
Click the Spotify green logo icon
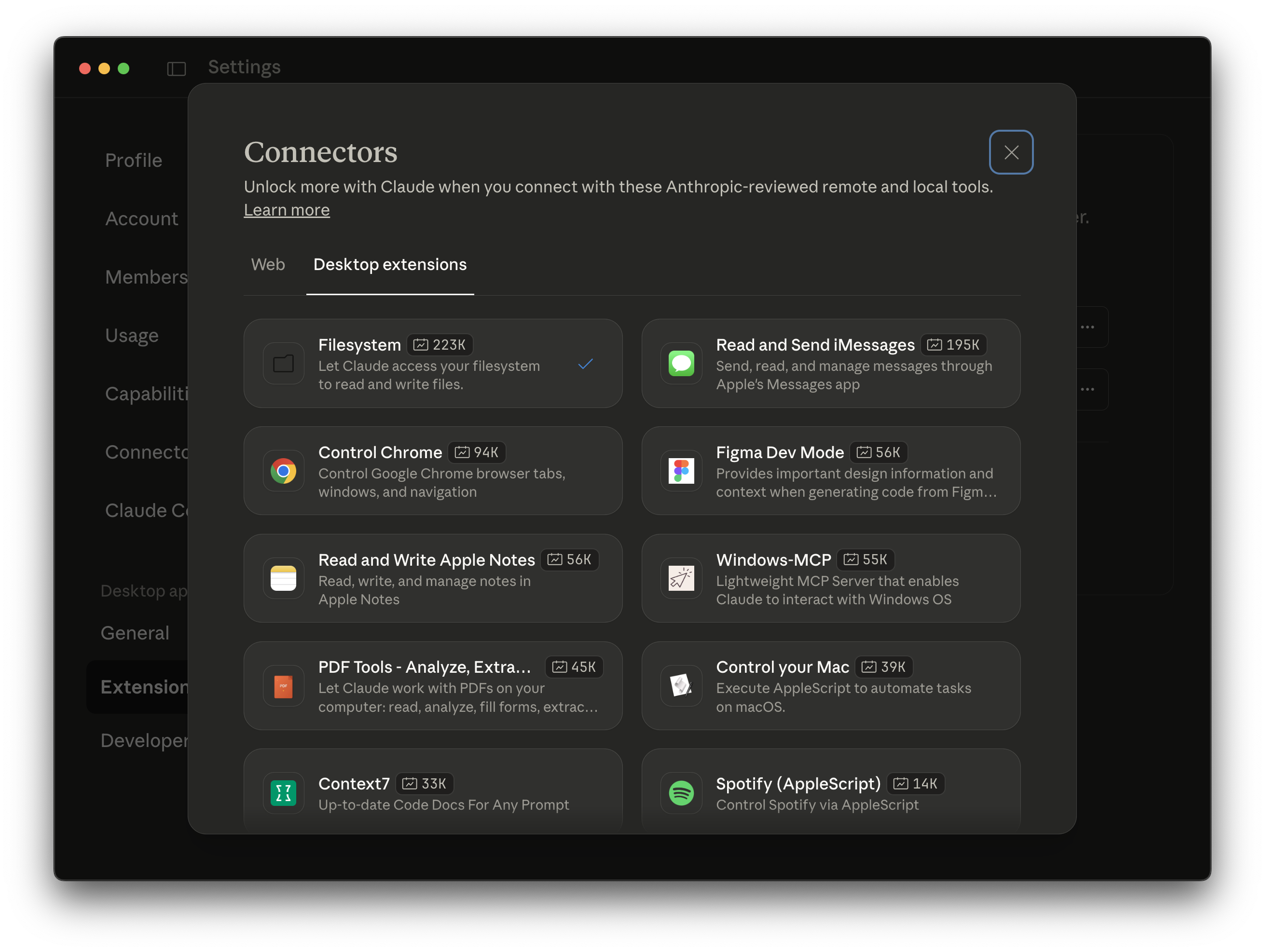(x=681, y=793)
